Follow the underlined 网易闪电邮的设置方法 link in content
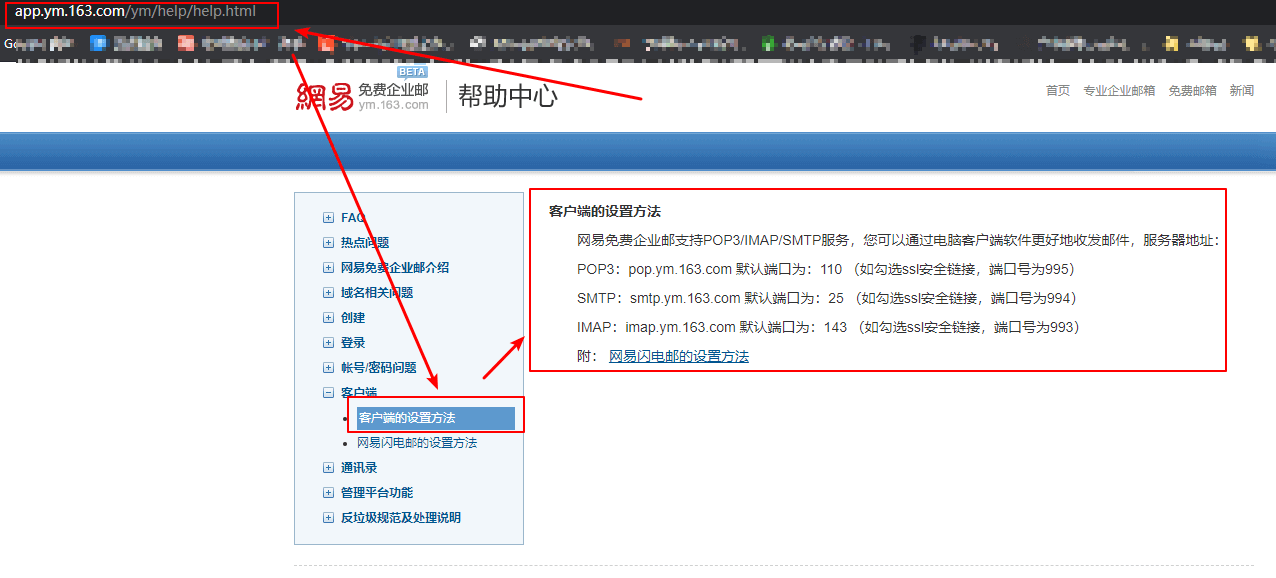This screenshot has height=578, width=1276. pos(678,356)
